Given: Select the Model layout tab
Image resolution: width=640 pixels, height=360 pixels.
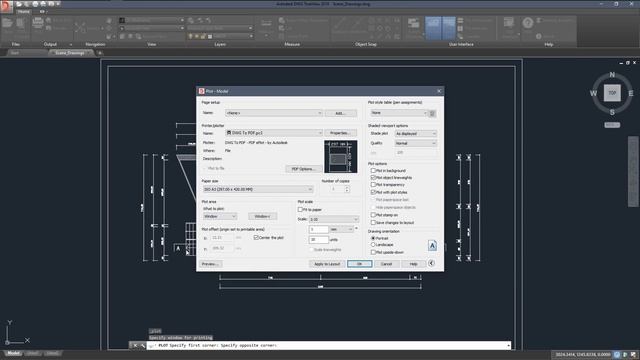Looking at the screenshot, I should point(13,353).
